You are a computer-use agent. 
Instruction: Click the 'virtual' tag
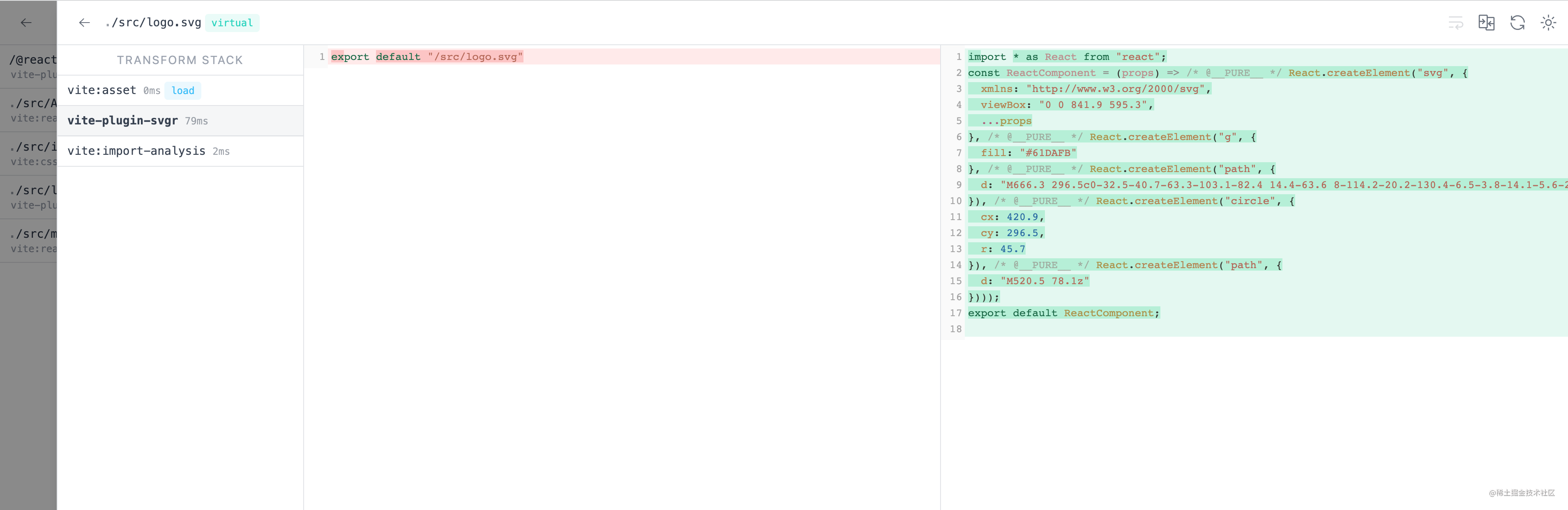(x=232, y=23)
